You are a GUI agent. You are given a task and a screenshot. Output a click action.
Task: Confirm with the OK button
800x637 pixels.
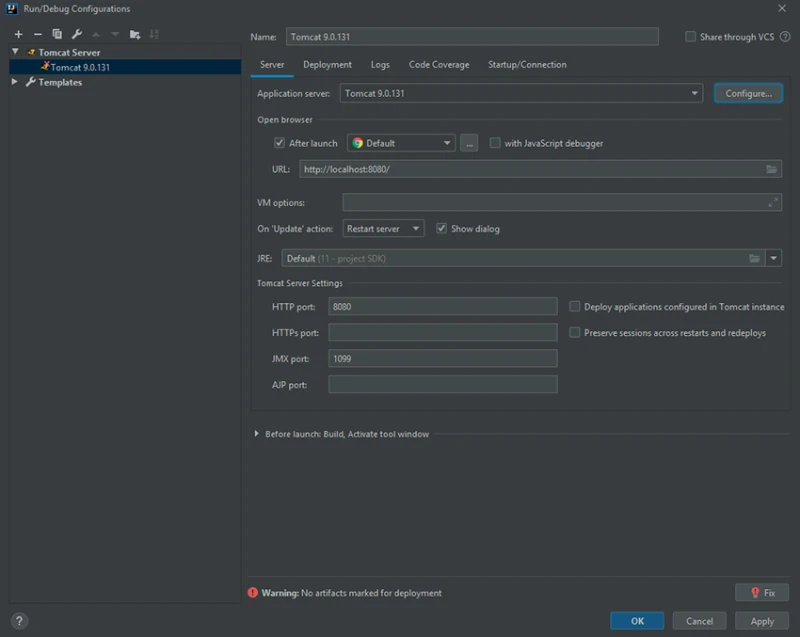coord(637,621)
